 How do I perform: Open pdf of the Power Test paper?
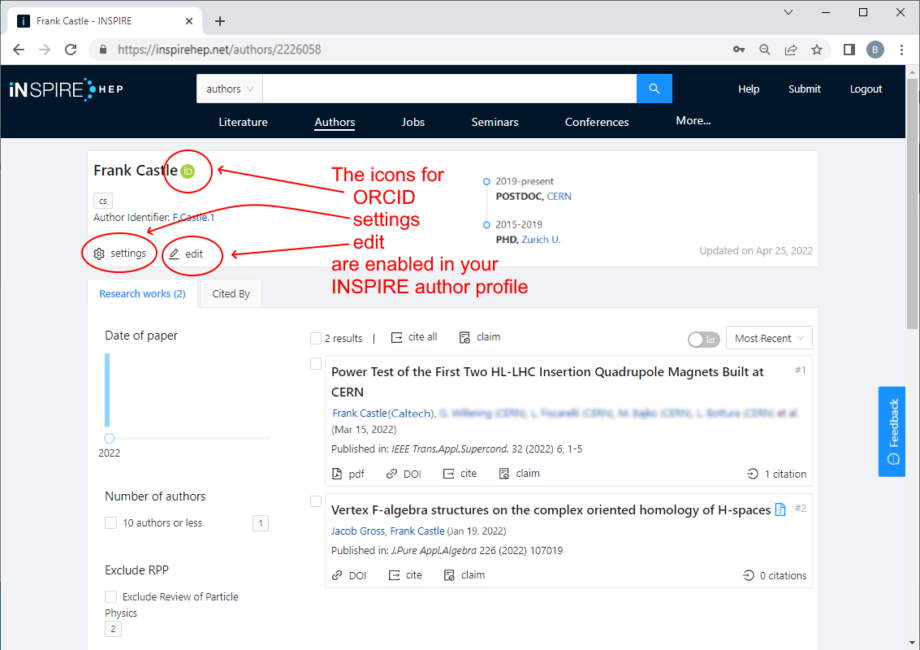point(349,474)
